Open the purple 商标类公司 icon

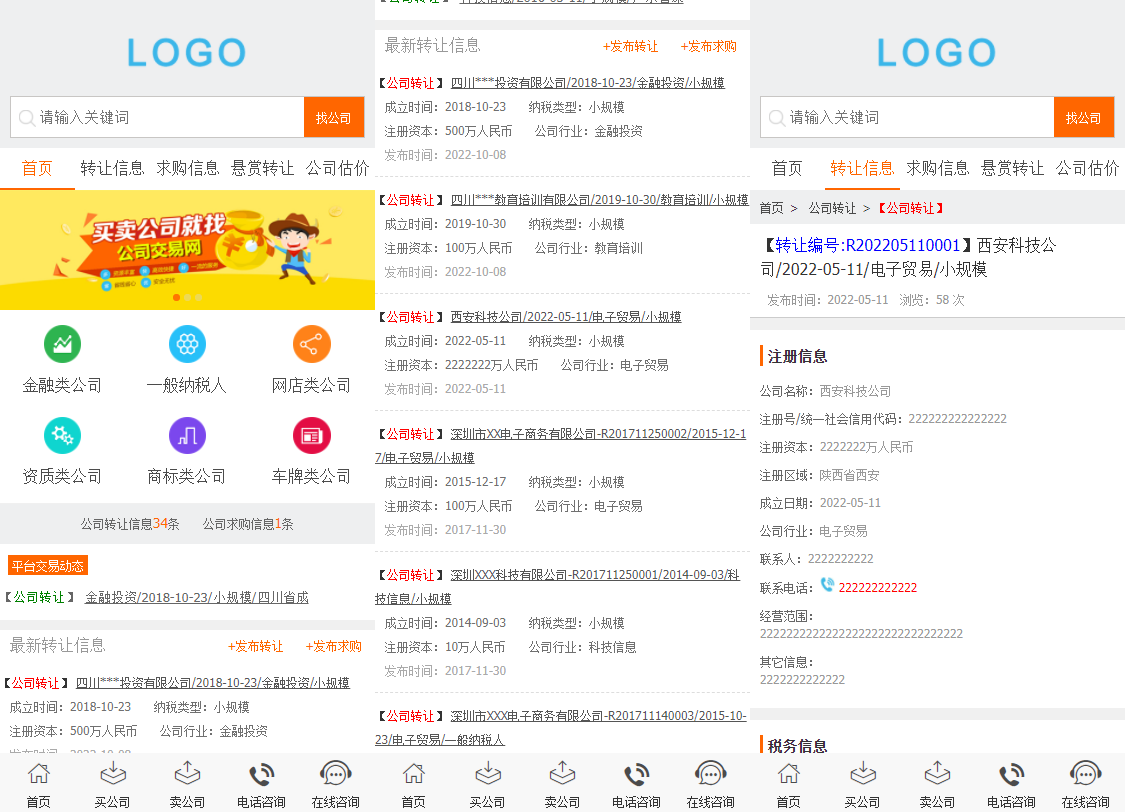pyautogui.click(x=187, y=435)
